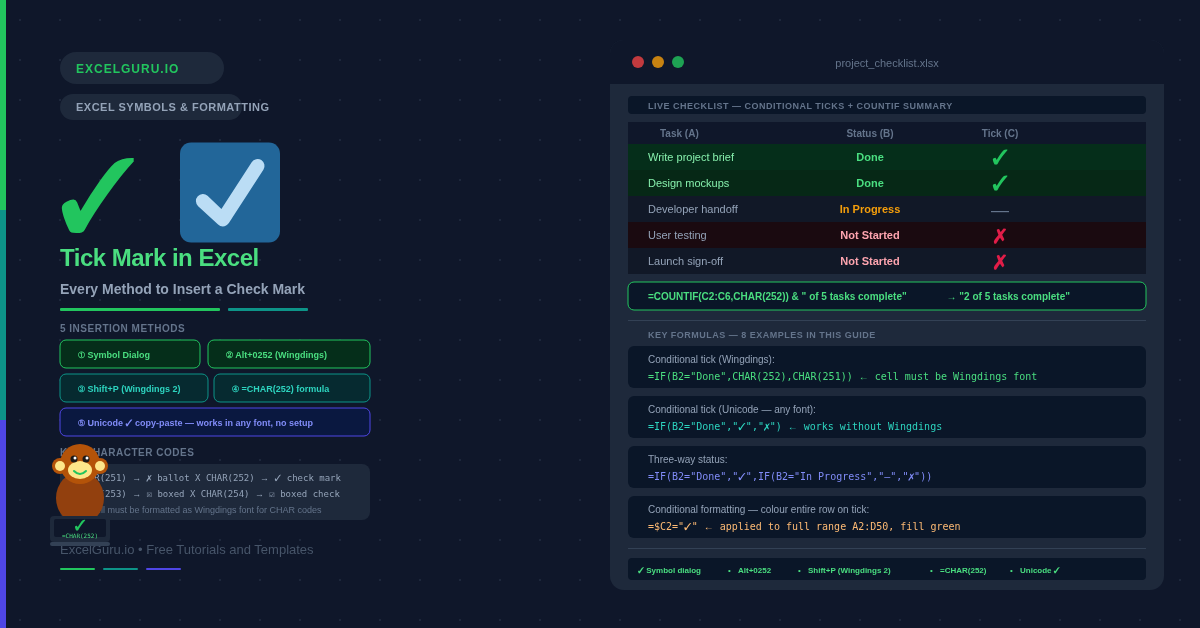Click the COUNTIF summary formula bar
1200x628 pixels.
click(886, 296)
